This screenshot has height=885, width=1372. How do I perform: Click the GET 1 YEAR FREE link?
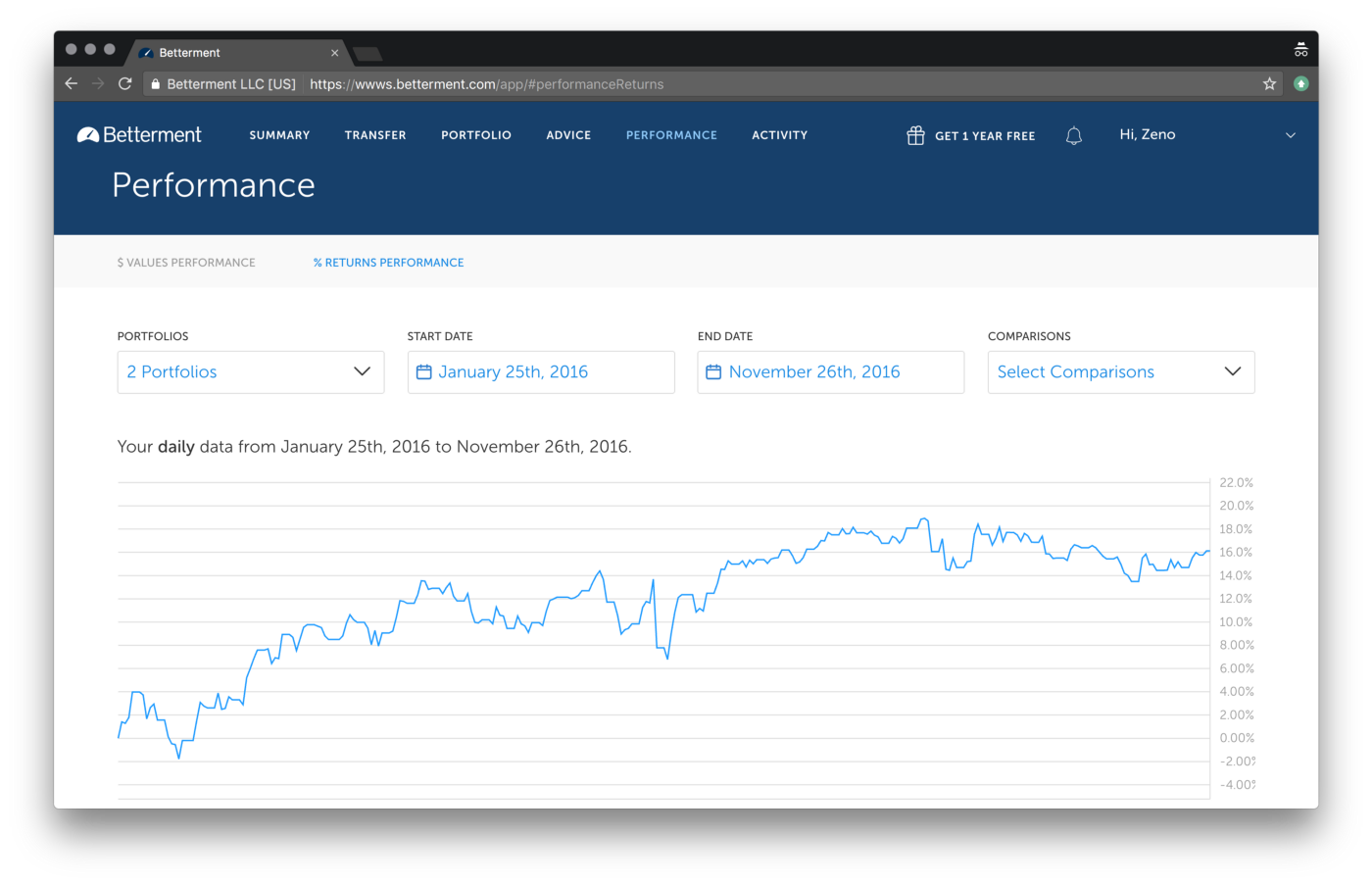(985, 135)
